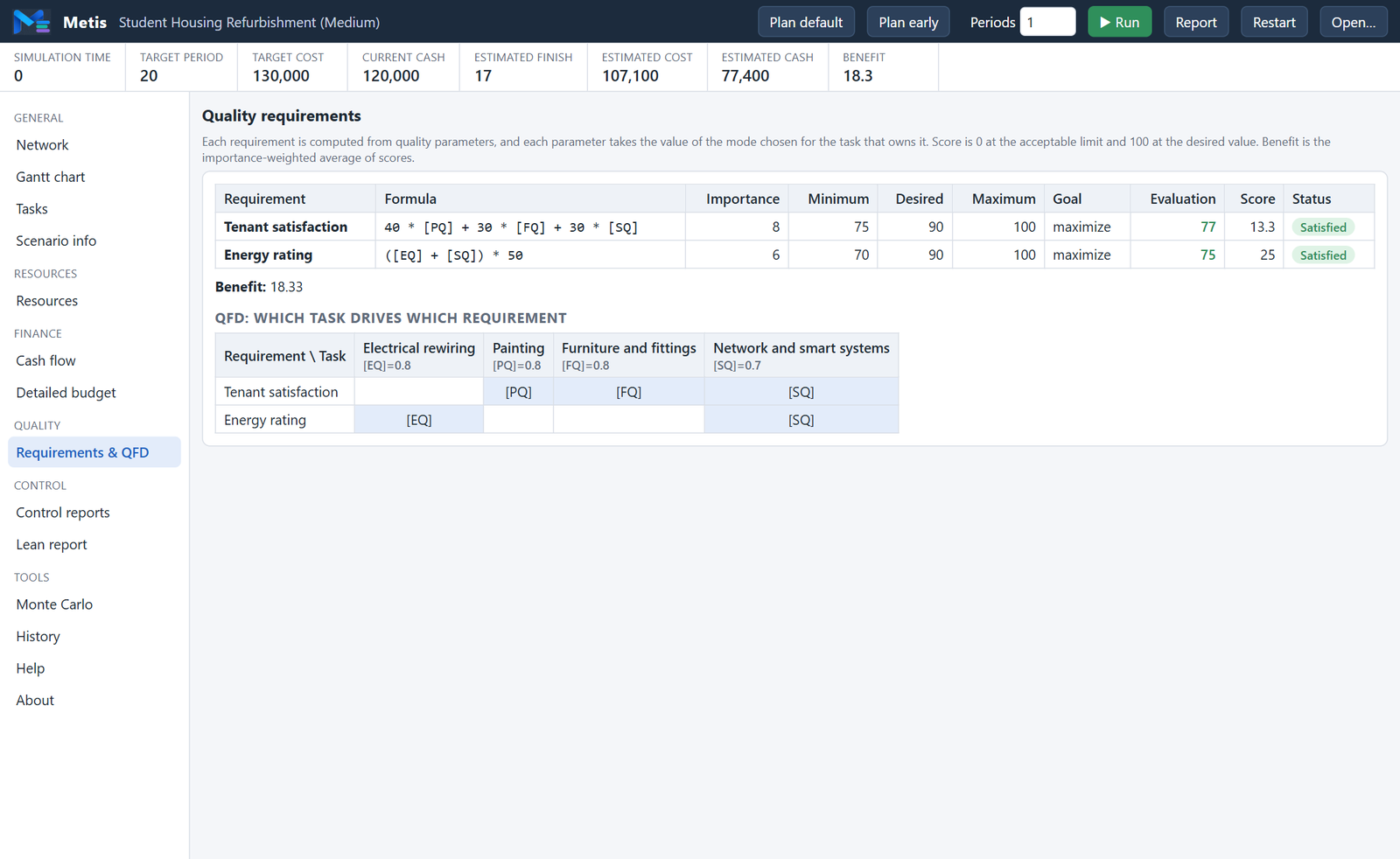Go to Tasks in sidebar
This screenshot has height=859, width=1400.
(x=94, y=209)
